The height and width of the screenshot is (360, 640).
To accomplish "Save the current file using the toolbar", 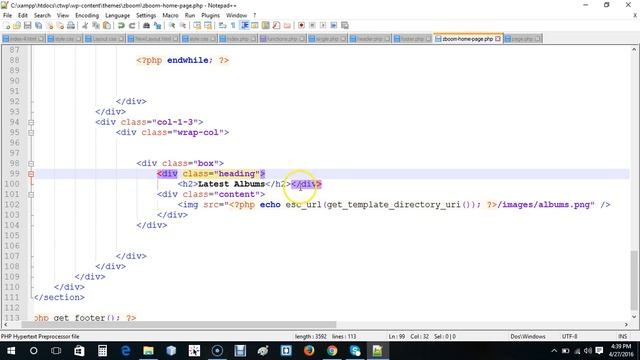I will click(x=27, y=25).
